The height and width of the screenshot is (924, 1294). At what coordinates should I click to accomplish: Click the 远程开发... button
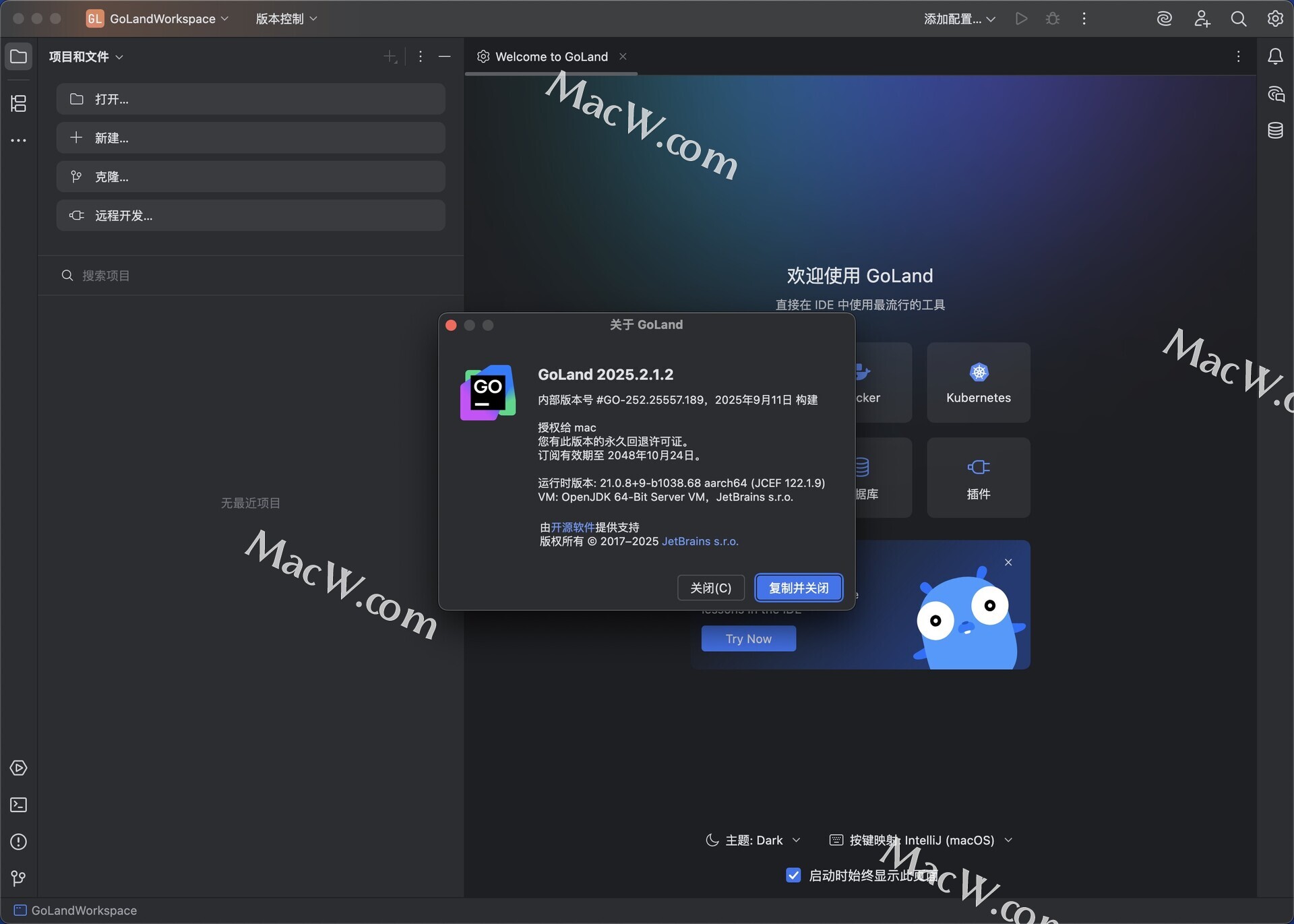251,216
